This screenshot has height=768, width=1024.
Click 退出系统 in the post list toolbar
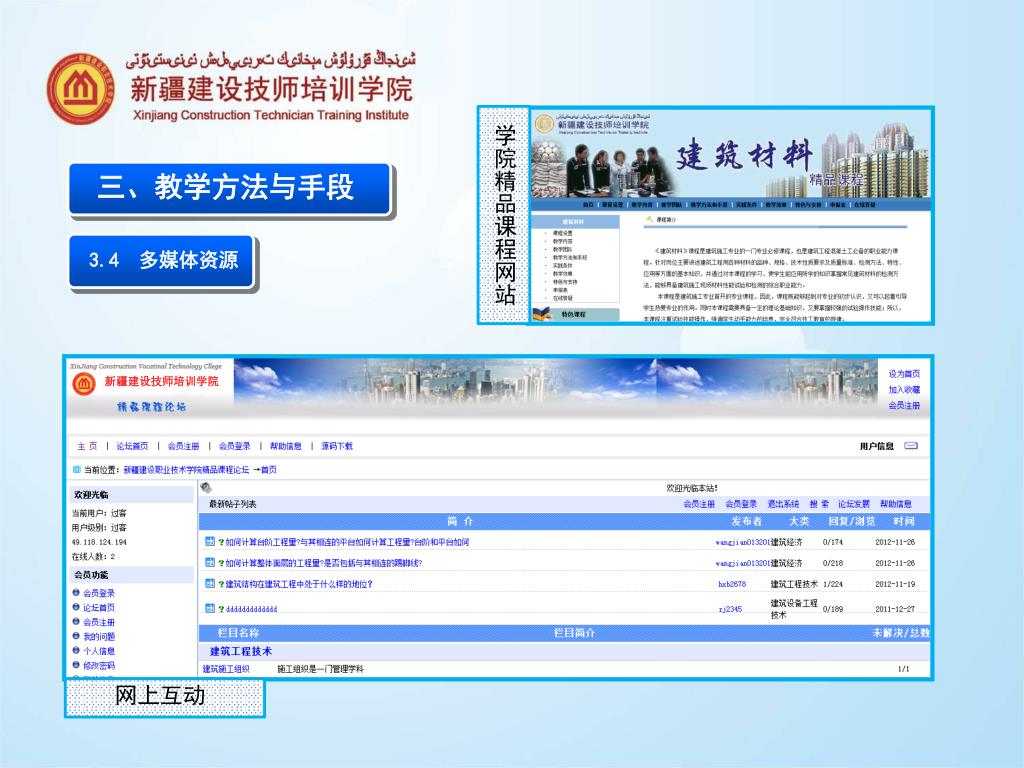tap(783, 504)
